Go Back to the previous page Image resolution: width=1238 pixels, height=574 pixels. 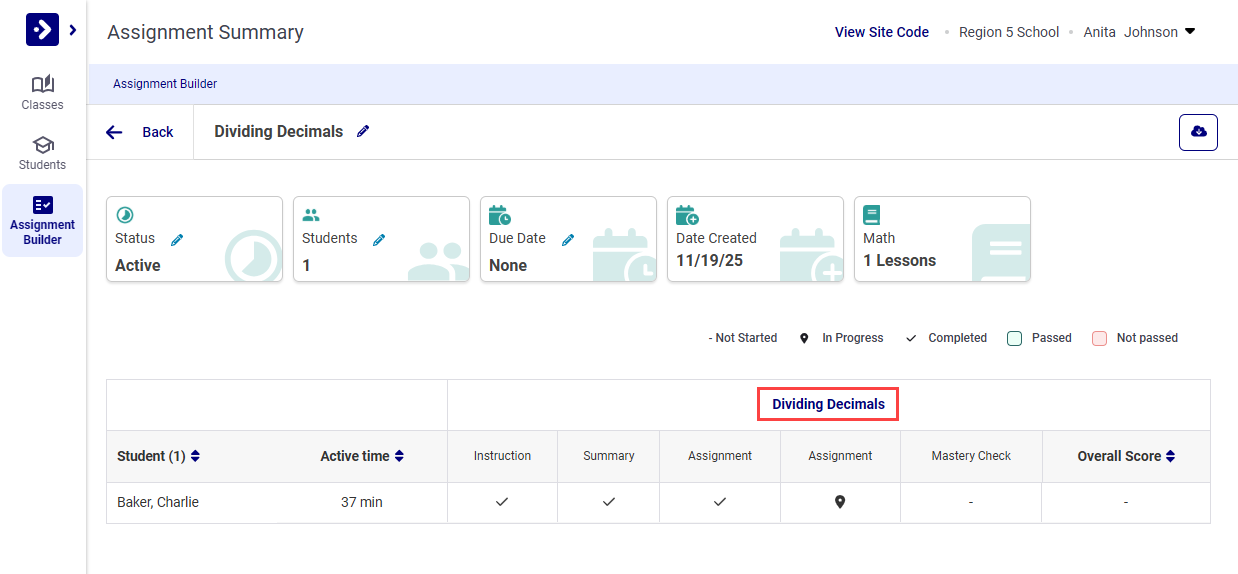coord(140,132)
